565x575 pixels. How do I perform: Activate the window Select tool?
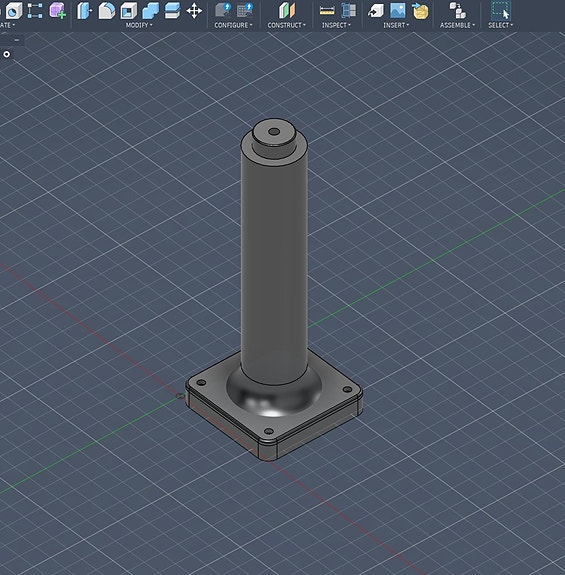501,11
